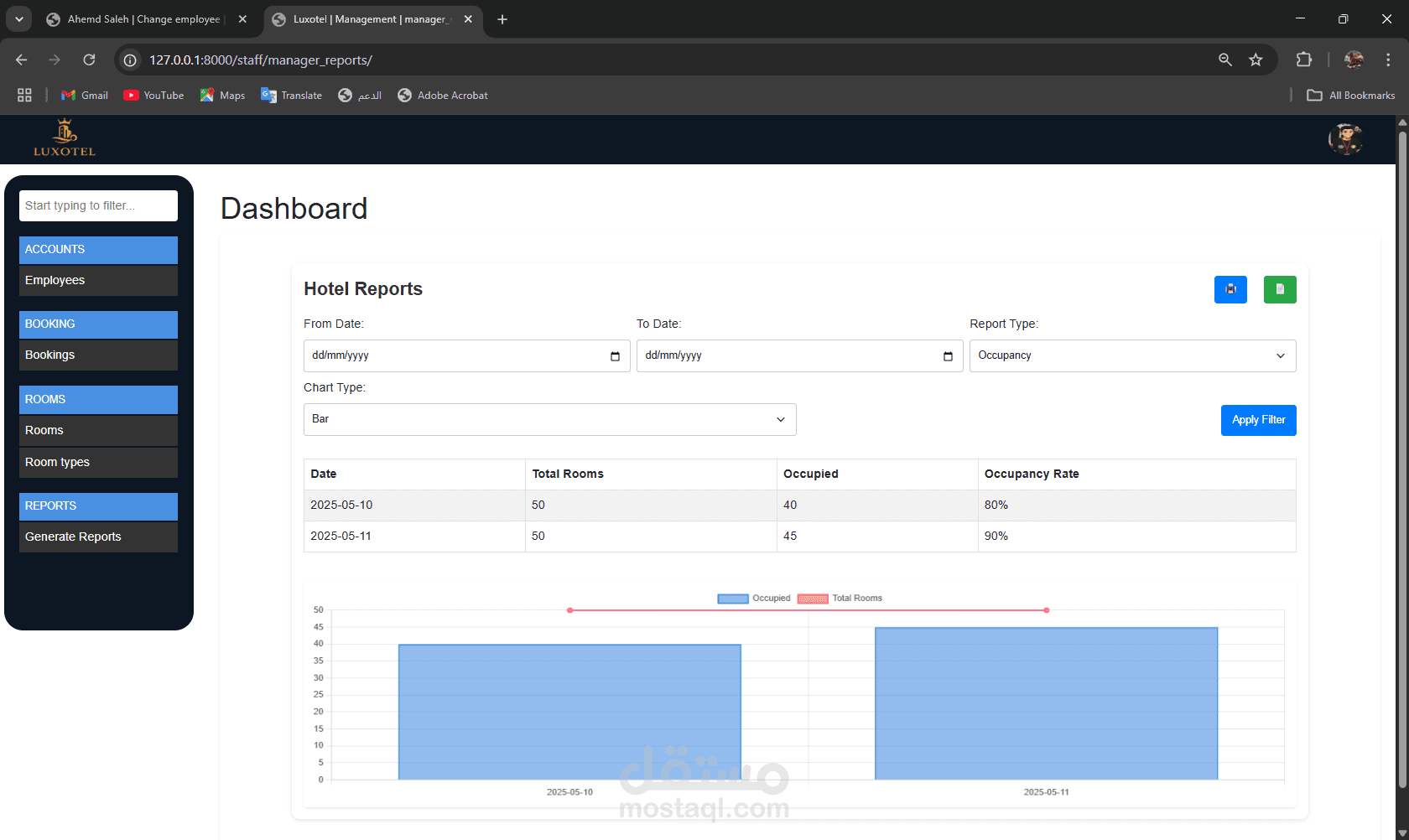Click the blue print report icon
1409x840 pixels.
(x=1230, y=289)
